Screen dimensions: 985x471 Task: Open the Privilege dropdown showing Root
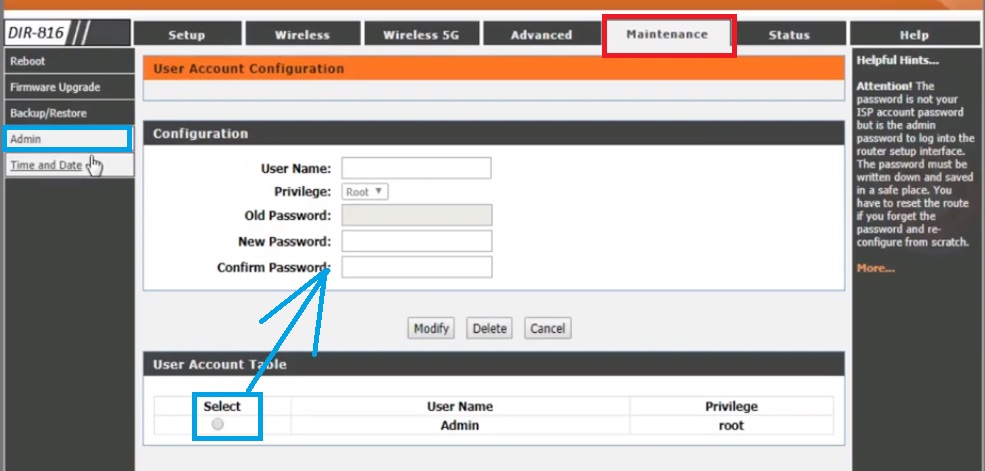point(364,192)
